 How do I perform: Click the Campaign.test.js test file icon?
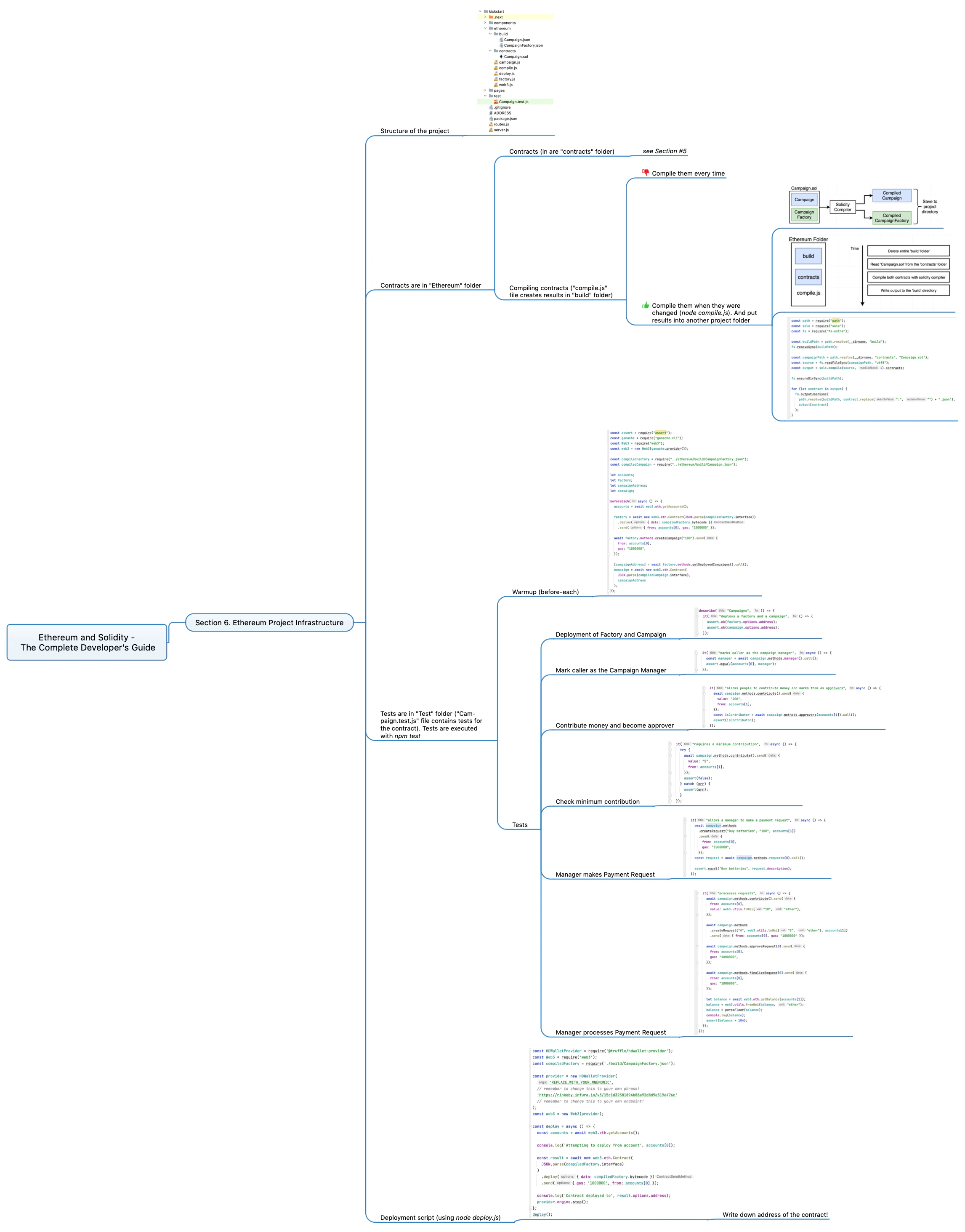[496, 102]
